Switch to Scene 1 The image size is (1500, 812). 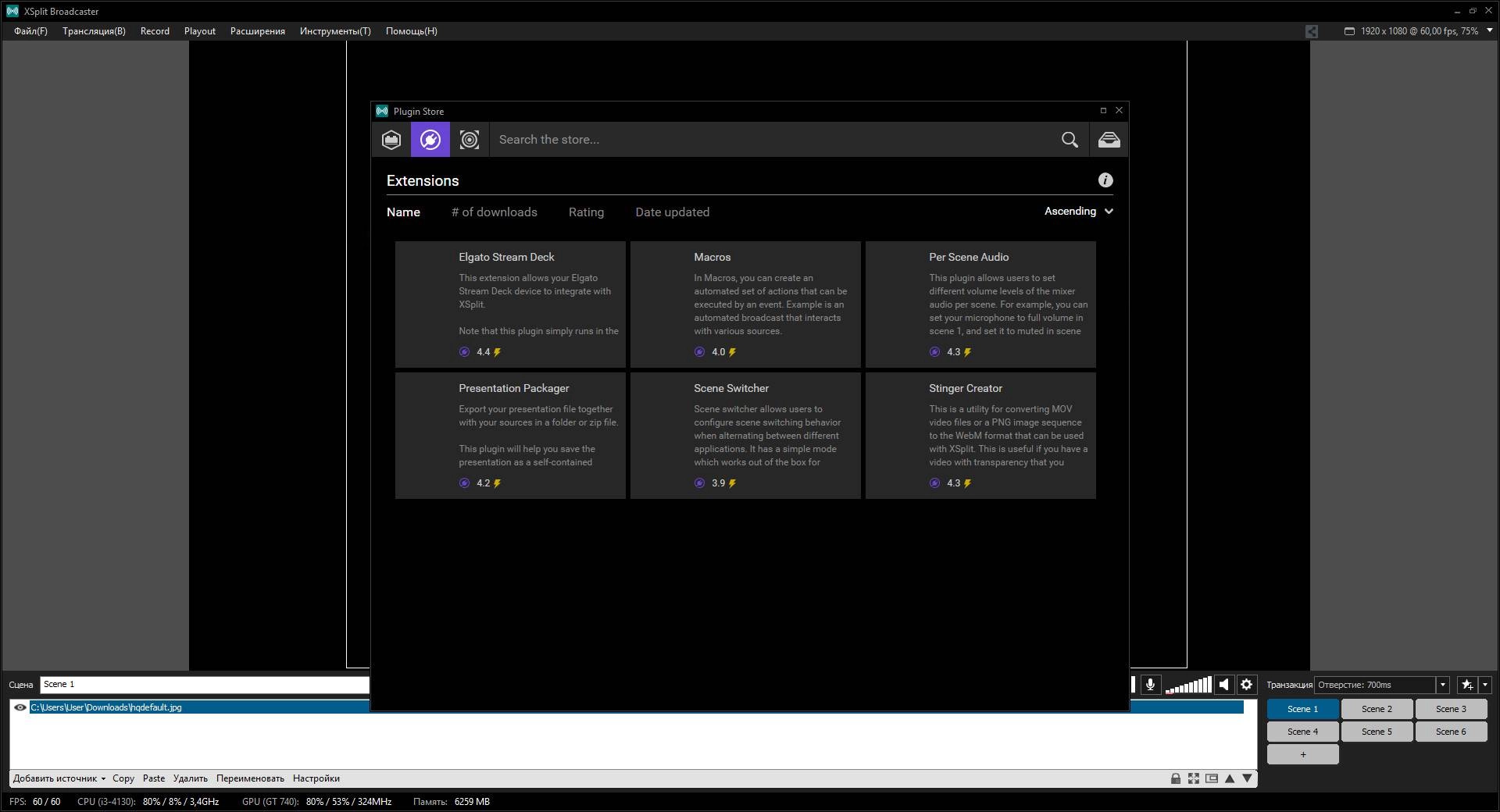1302,709
